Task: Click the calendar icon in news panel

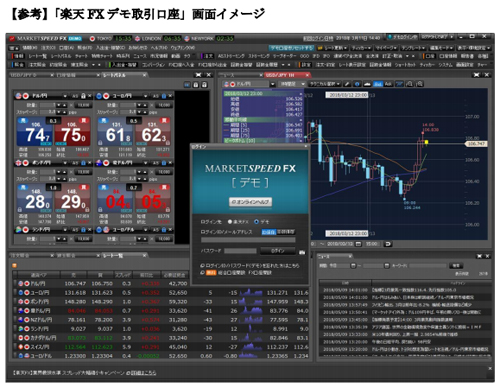Action: tap(353, 266)
